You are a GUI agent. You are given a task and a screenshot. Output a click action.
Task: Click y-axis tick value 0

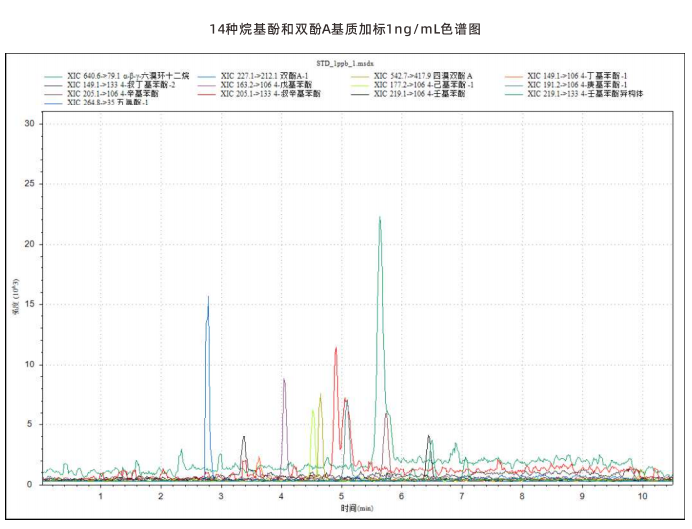[x=30, y=484]
